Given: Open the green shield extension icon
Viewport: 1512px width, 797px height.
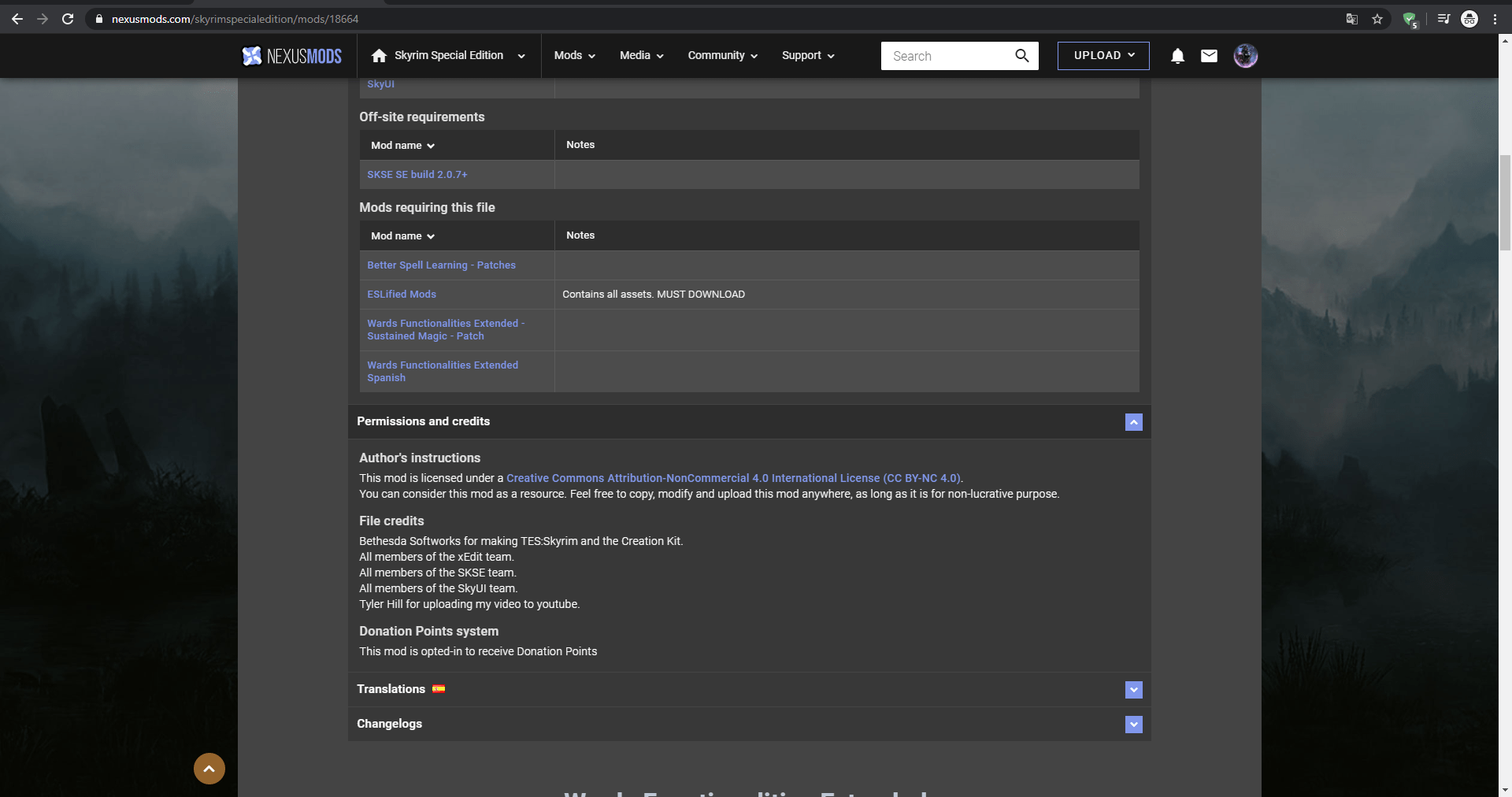Looking at the screenshot, I should [x=1410, y=20].
